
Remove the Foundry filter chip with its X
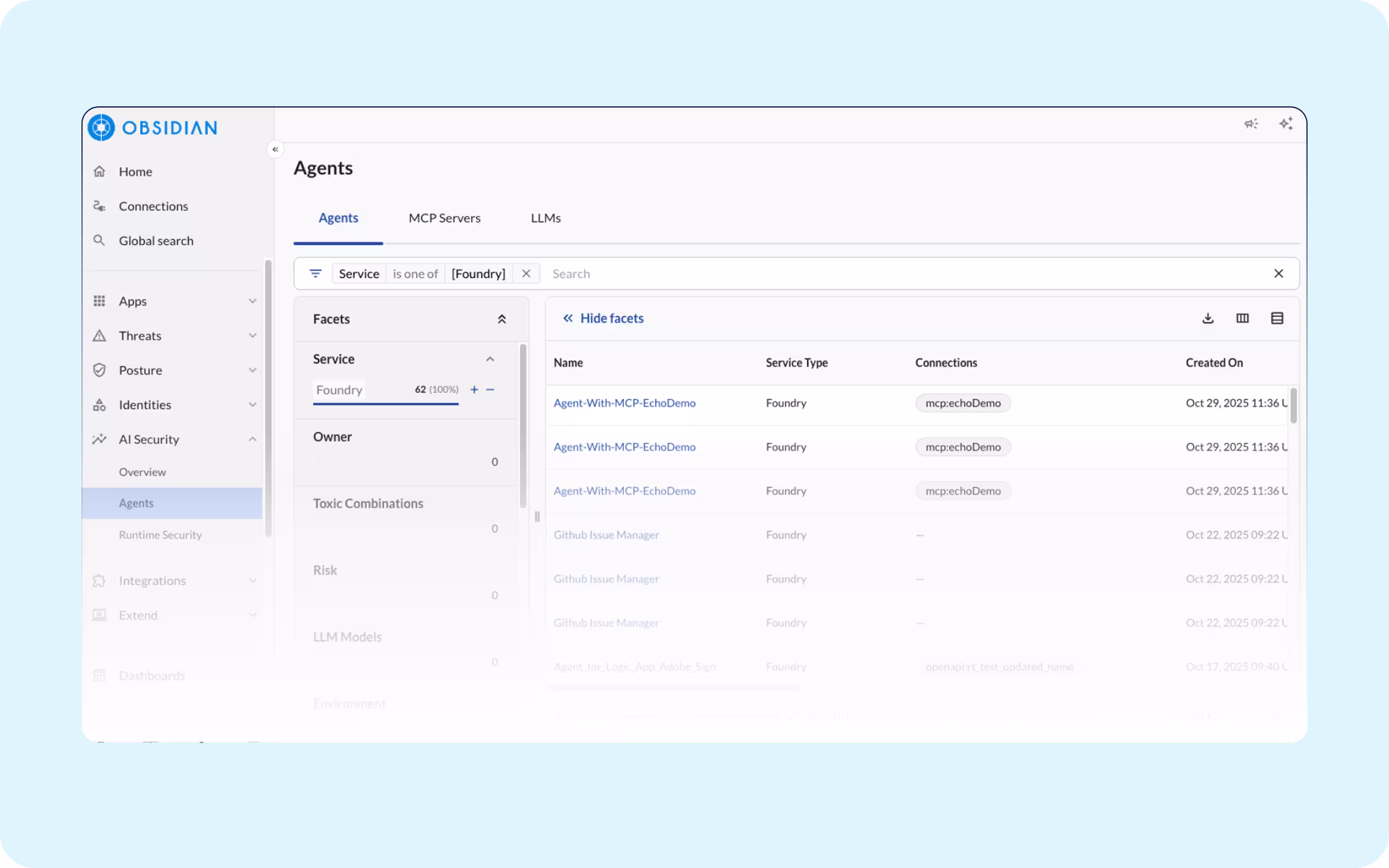pyautogui.click(x=526, y=273)
